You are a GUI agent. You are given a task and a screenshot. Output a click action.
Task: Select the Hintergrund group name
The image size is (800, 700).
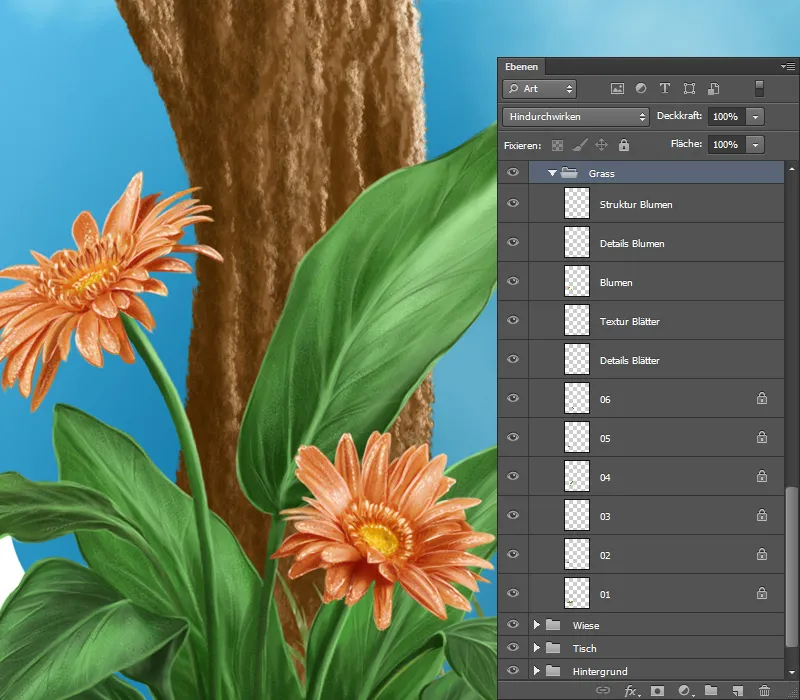600,671
